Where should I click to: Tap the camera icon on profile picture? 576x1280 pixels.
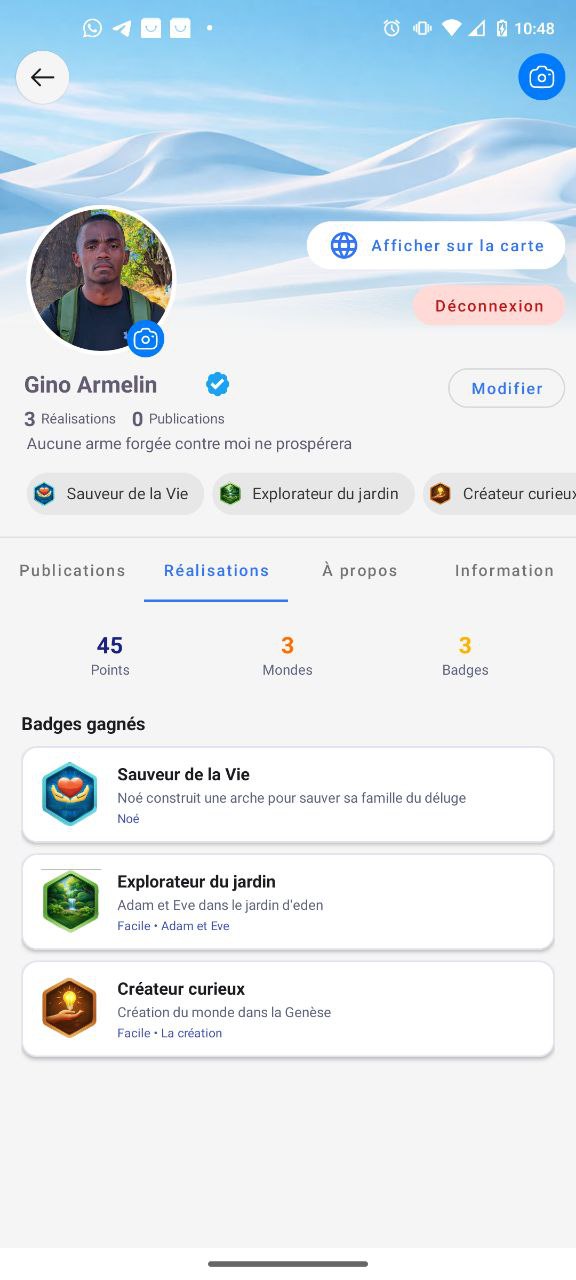146,339
